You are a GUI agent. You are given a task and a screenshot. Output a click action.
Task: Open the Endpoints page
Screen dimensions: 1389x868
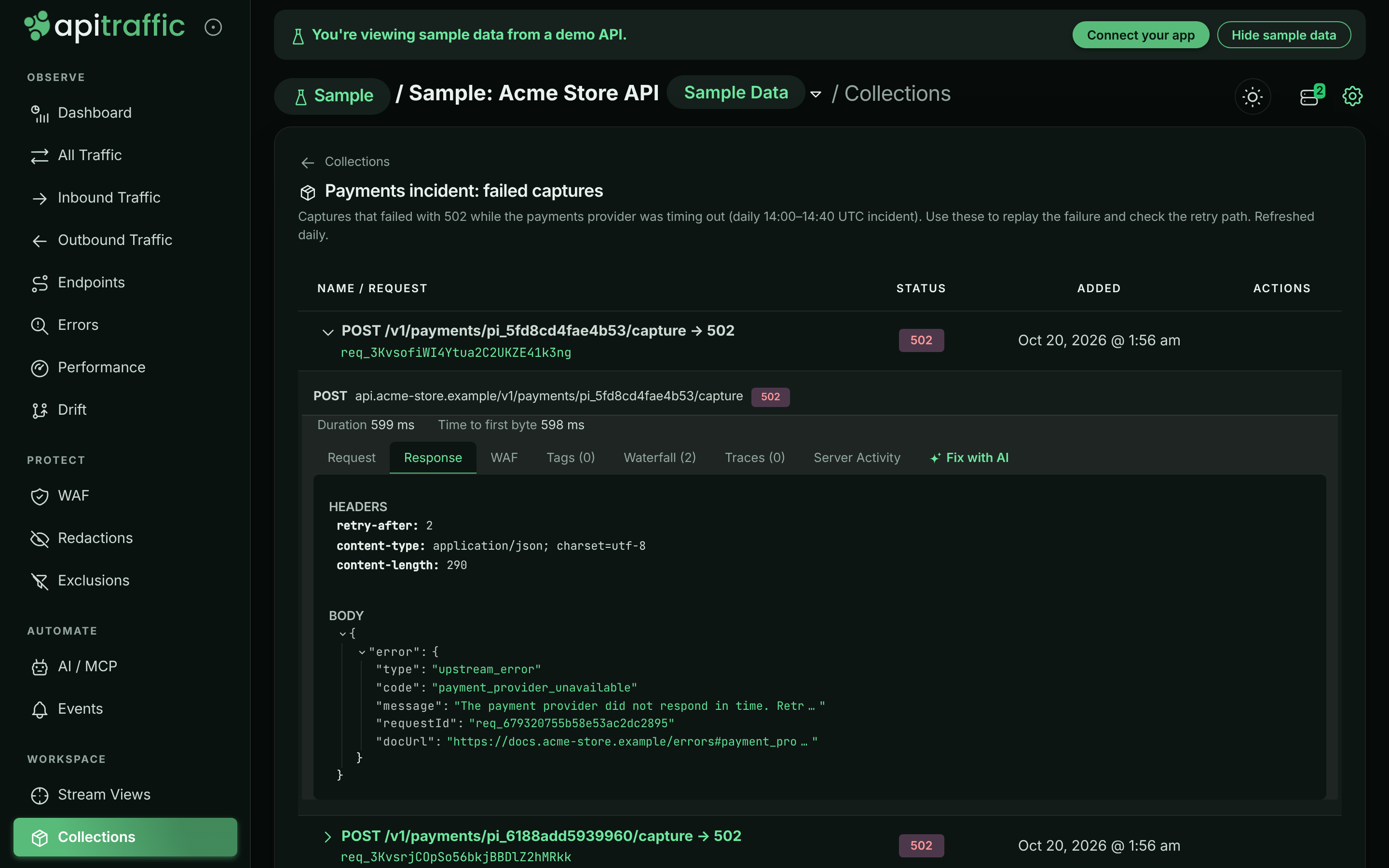coord(125,283)
